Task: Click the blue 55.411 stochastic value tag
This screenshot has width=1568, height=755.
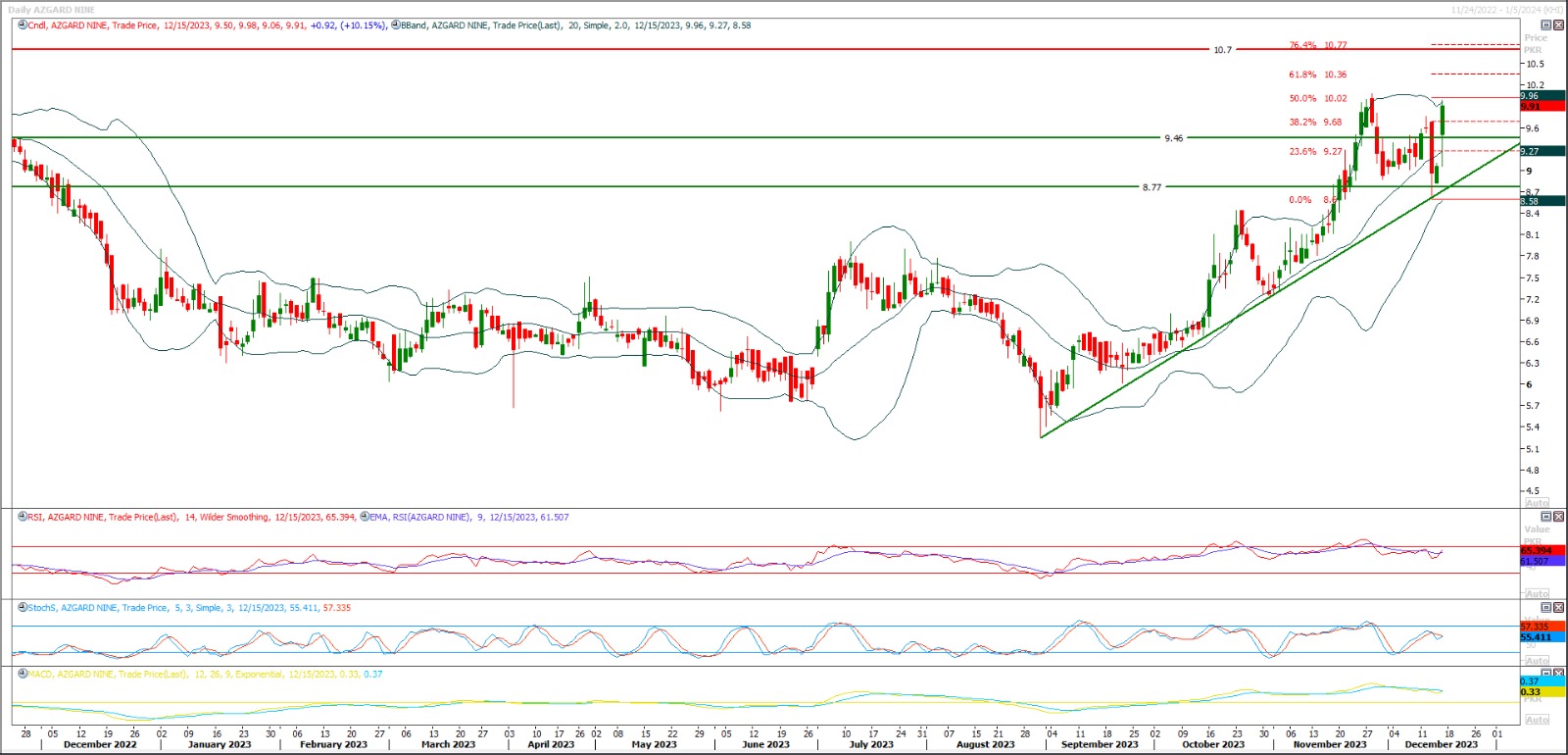Action: pos(1543,637)
